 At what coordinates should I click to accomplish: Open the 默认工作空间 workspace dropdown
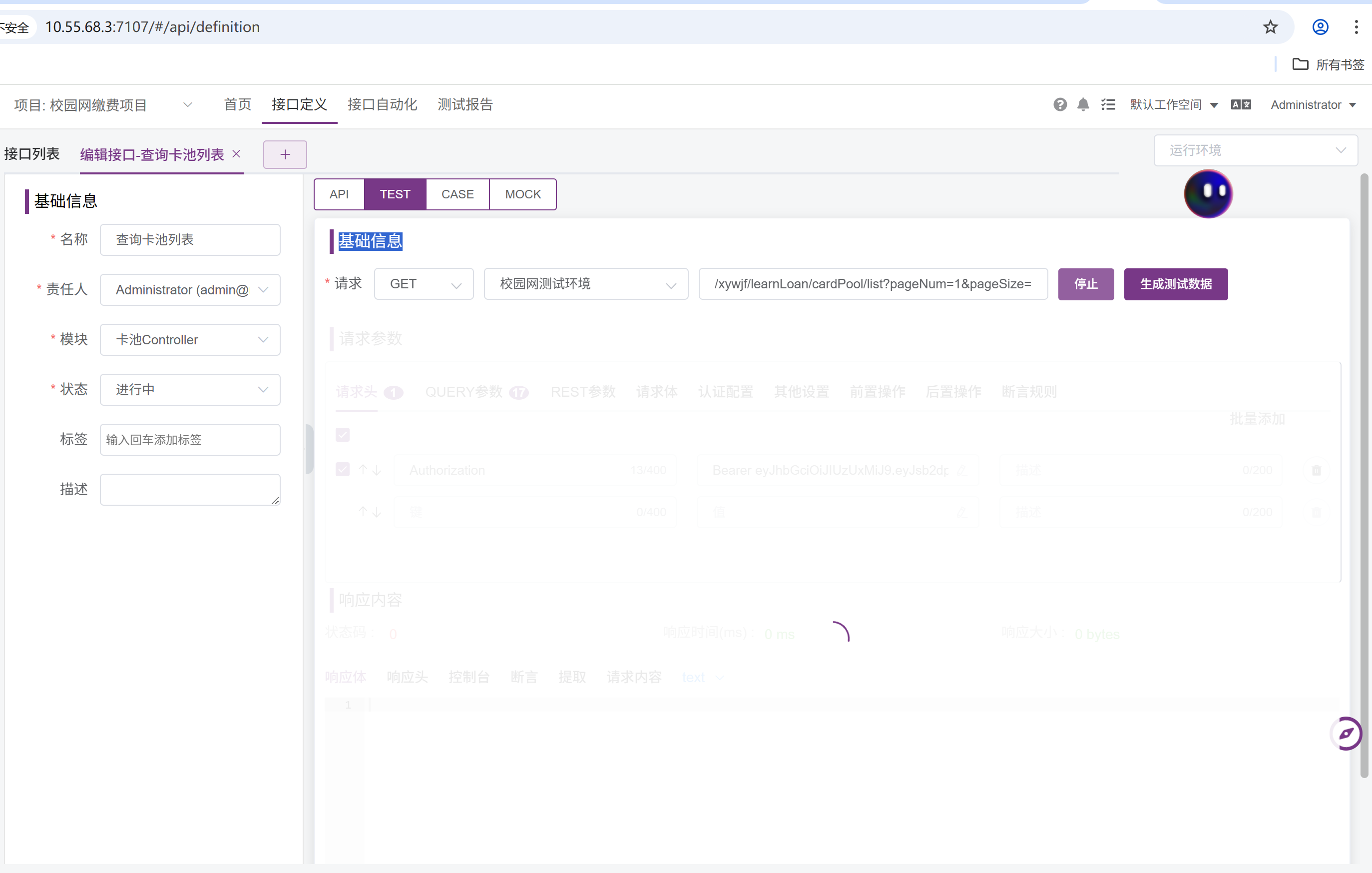pyautogui.click(x=1174, y=104)
